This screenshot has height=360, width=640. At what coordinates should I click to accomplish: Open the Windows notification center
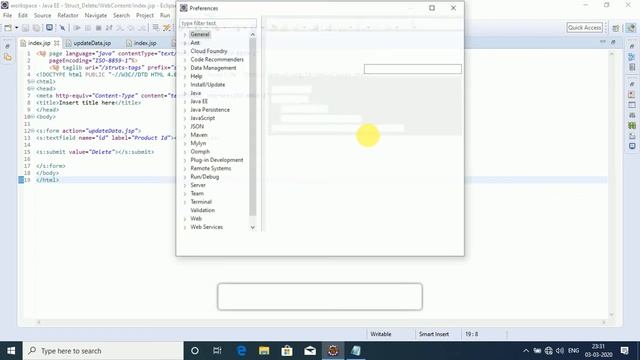624,351
